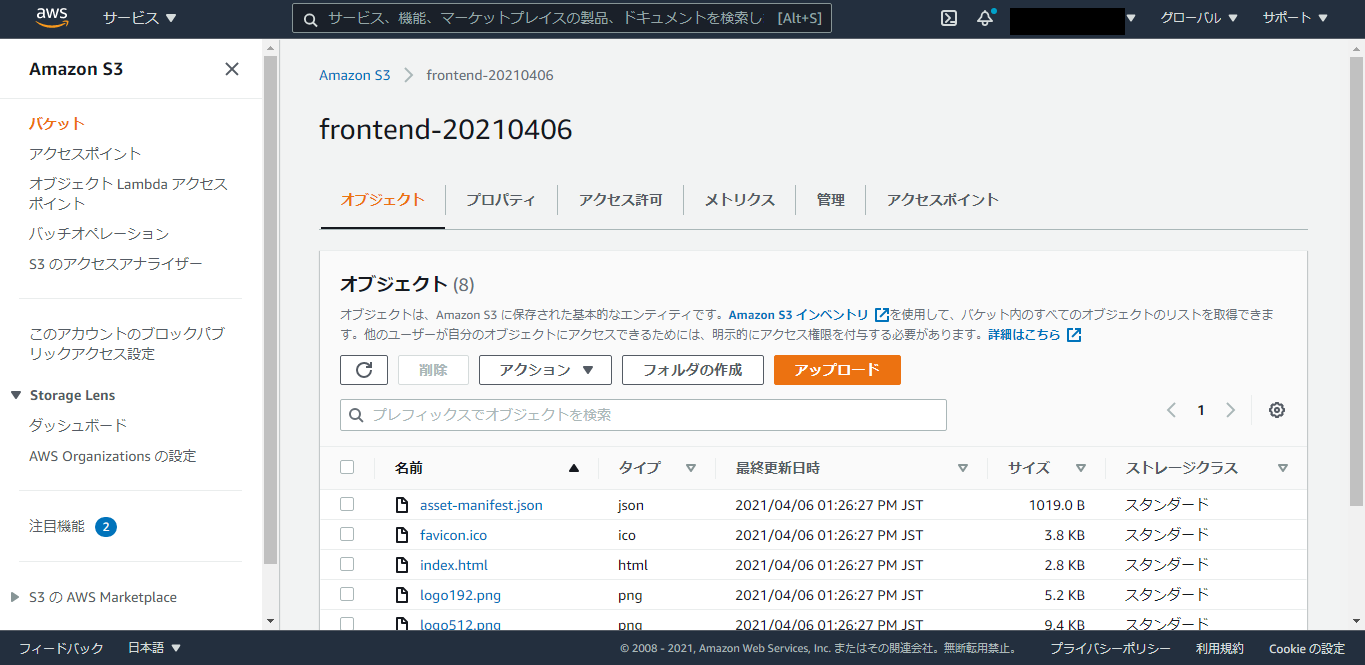This screenshot has height=665, width=1365.
Task: Open the logo192.png object link
Action: tap(460, 595)
